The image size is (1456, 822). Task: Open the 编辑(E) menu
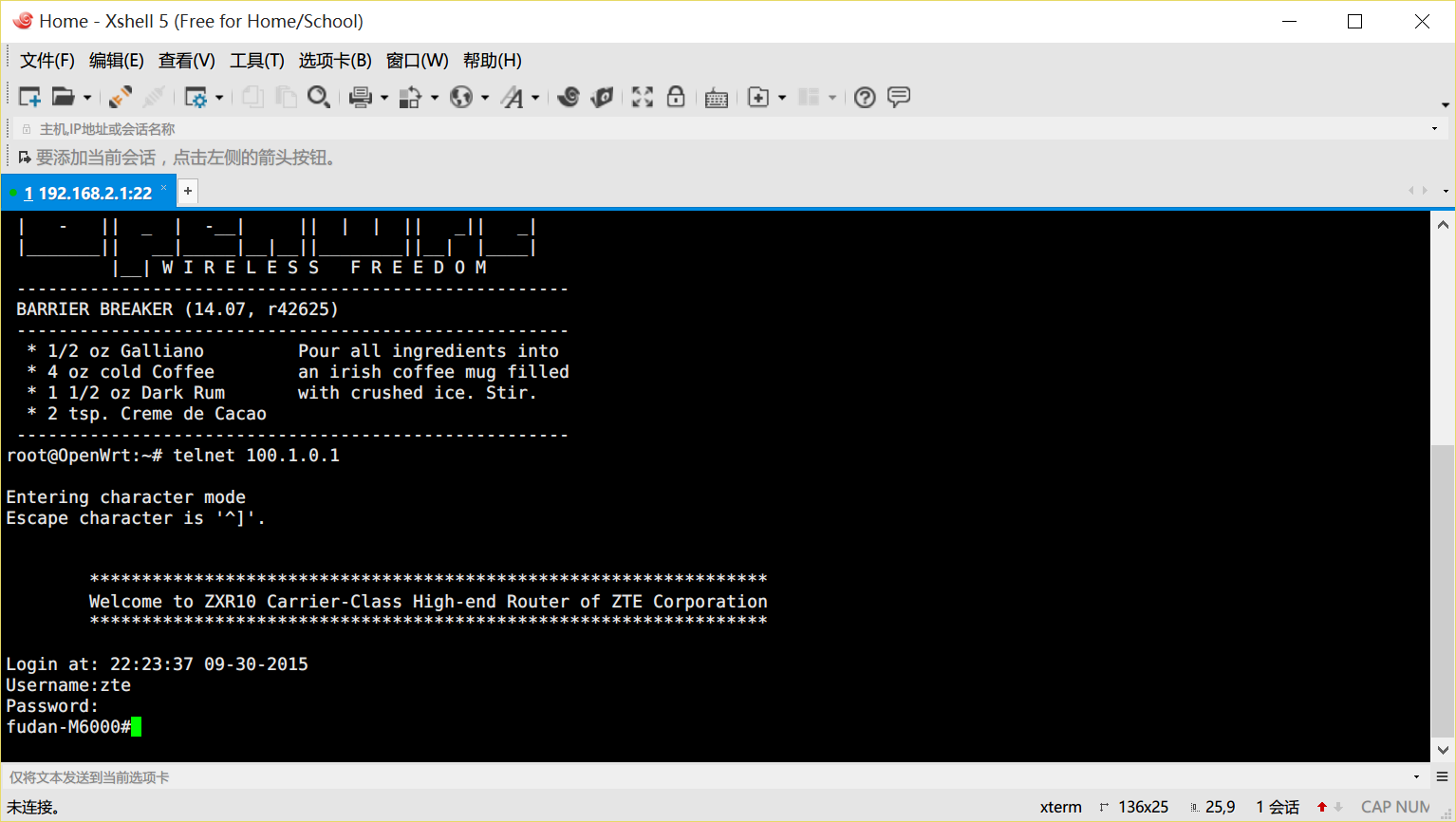[117, 61]
